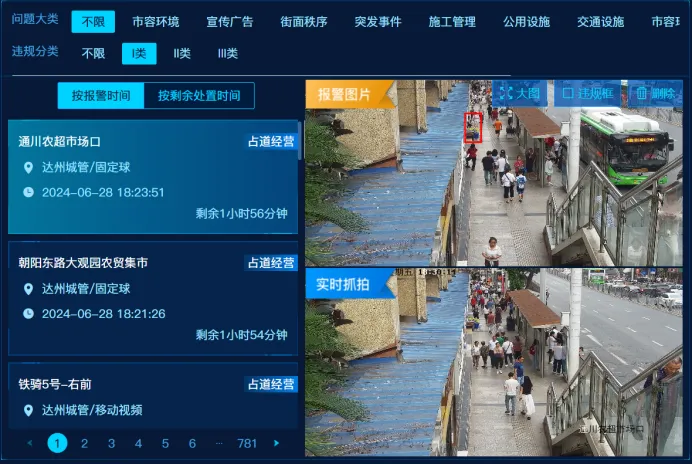This screenshot has width=692, height=464.
Task: Click clock icon beside 18:21:26 timestamp
Action: pyautogui.click(x=28, y=314)
